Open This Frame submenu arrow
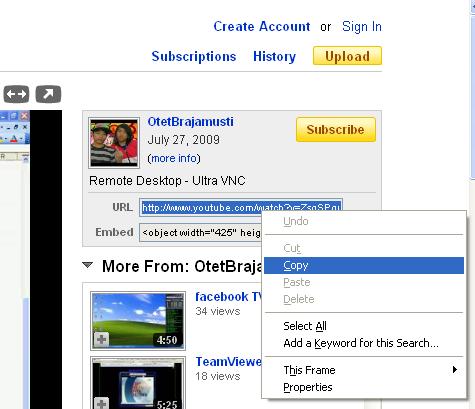 point(455,370)
